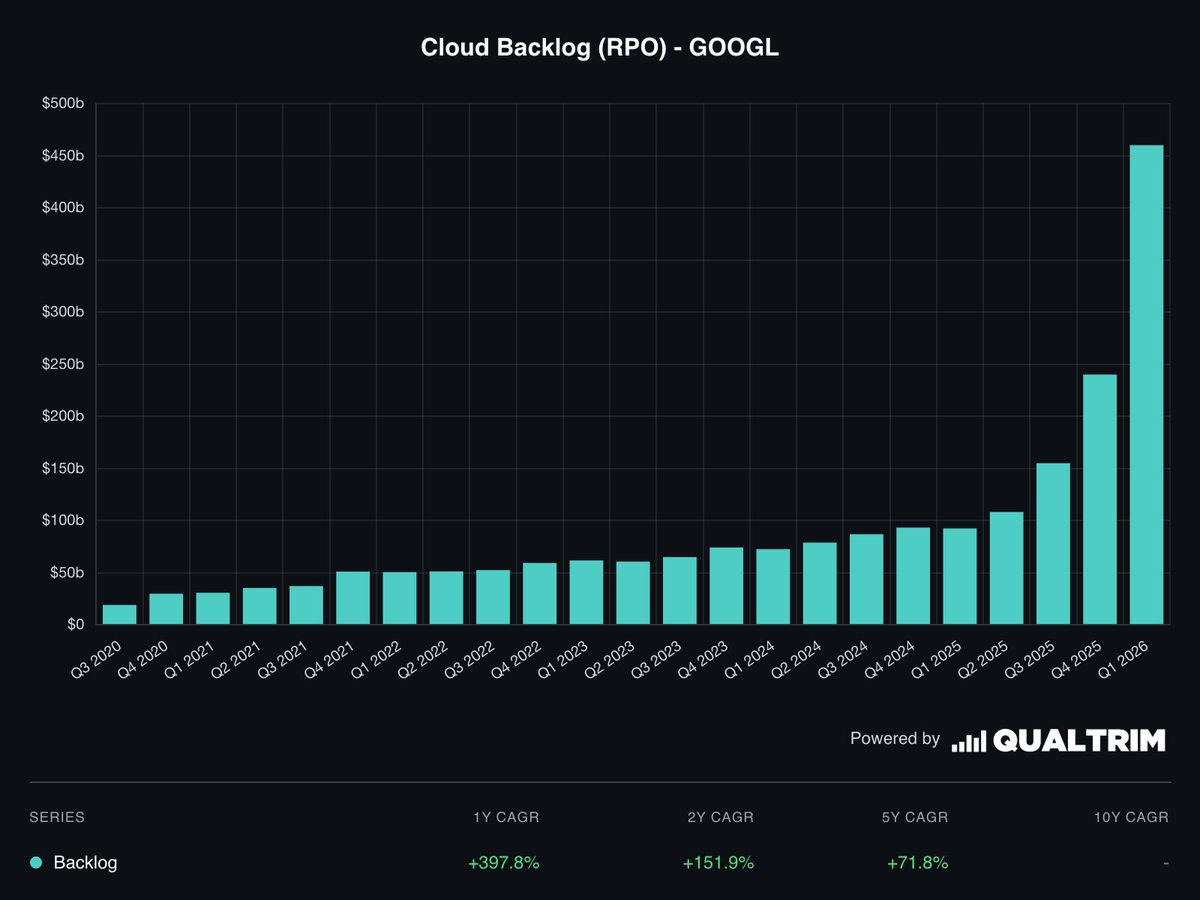Click the chart title Cloud Backlog (RPO) - GOOGL
This screenshot has height=900, width=1200.
(x=600, y=48)
